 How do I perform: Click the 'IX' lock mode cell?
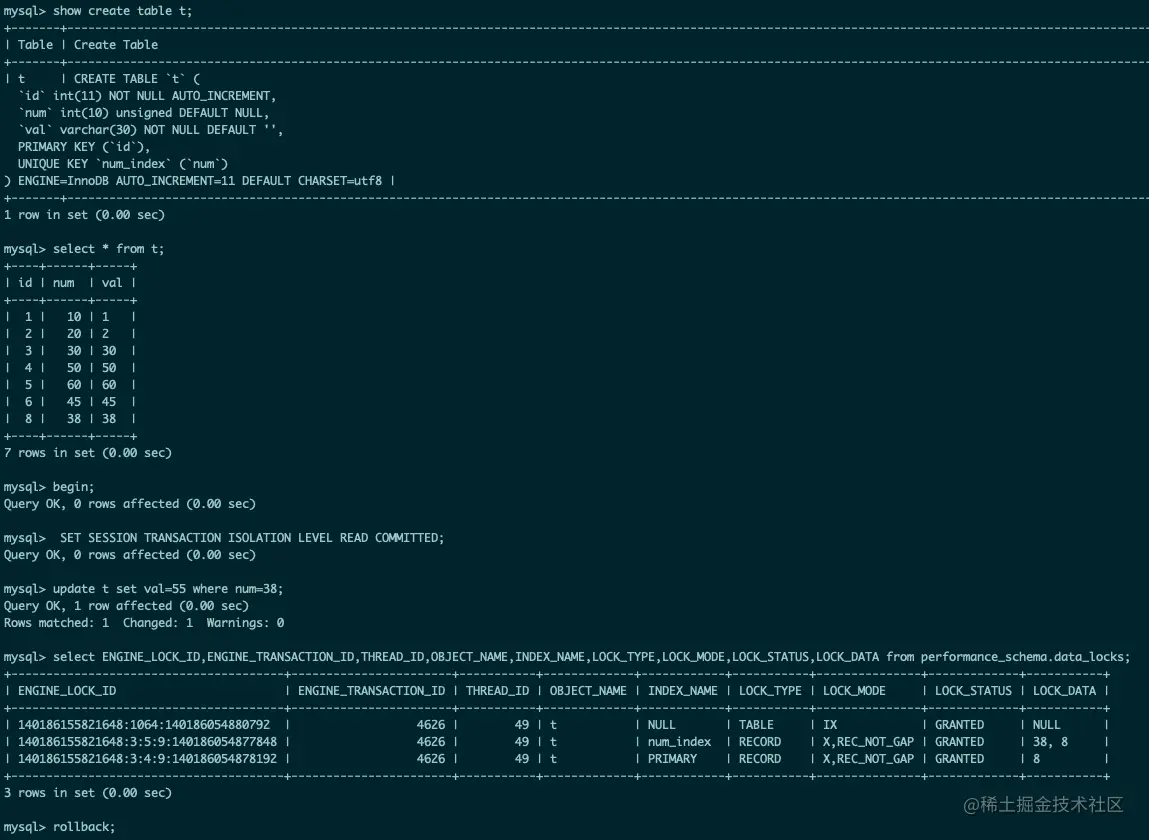tap(830, 725)
